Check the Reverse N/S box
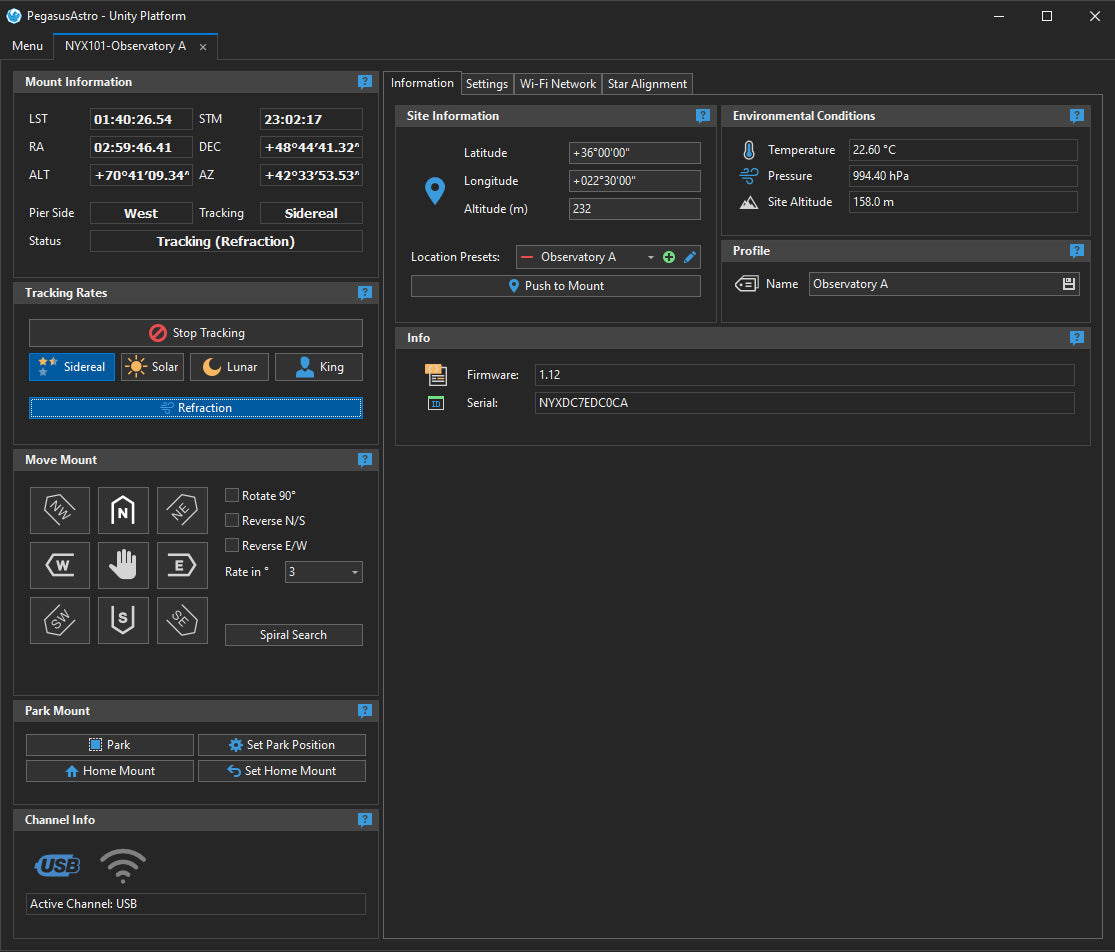 pos(232,520)
